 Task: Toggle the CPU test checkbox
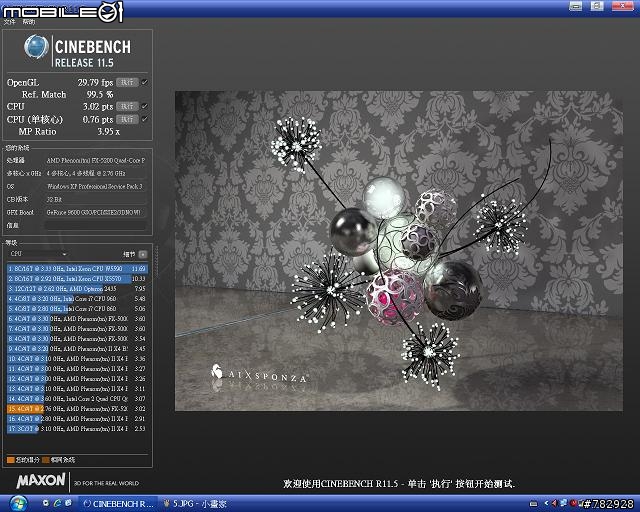144,106
